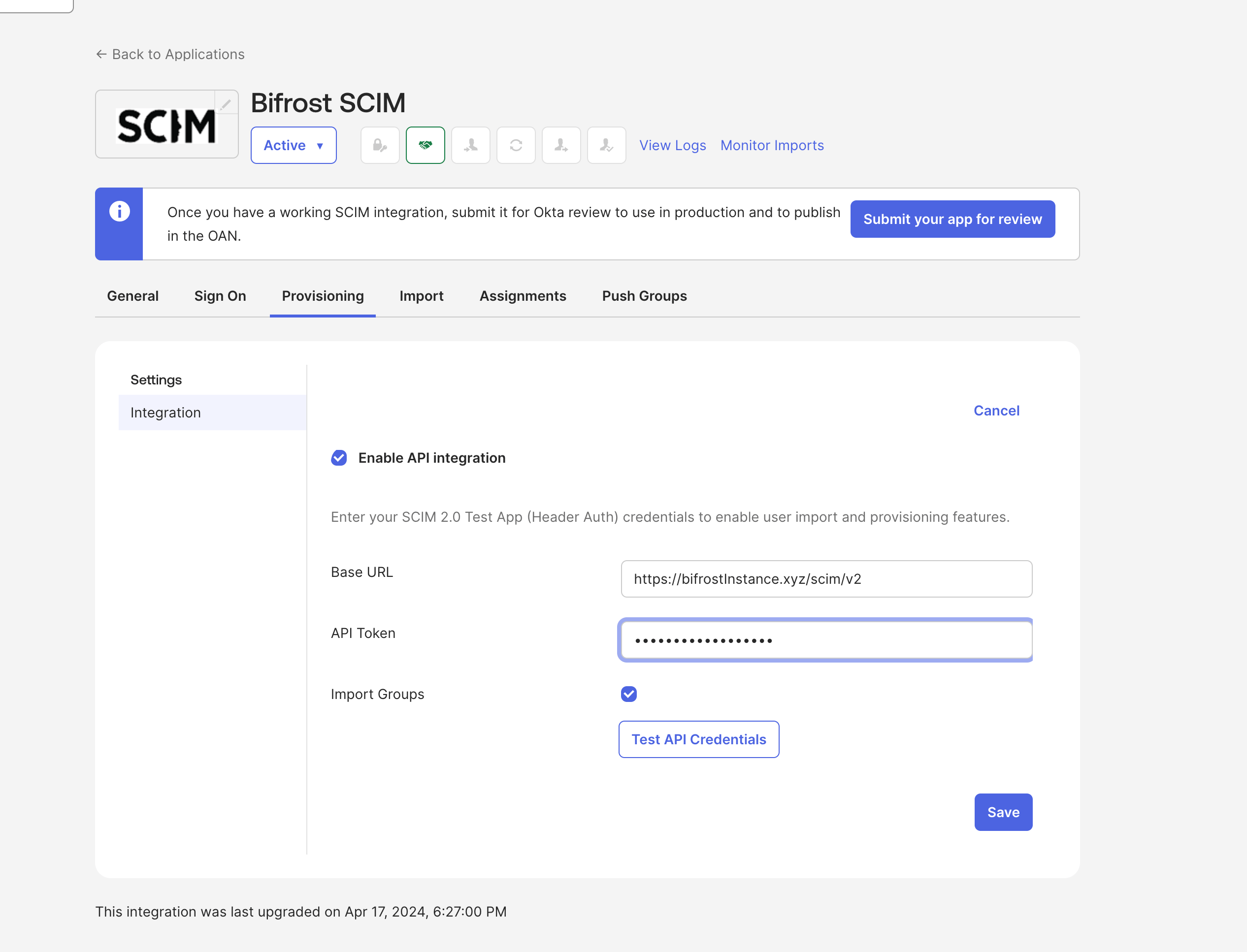The height and width of the screenshot is (952, 1247).
Task: Go to the Push Groups tab
Action: point(645,296)
